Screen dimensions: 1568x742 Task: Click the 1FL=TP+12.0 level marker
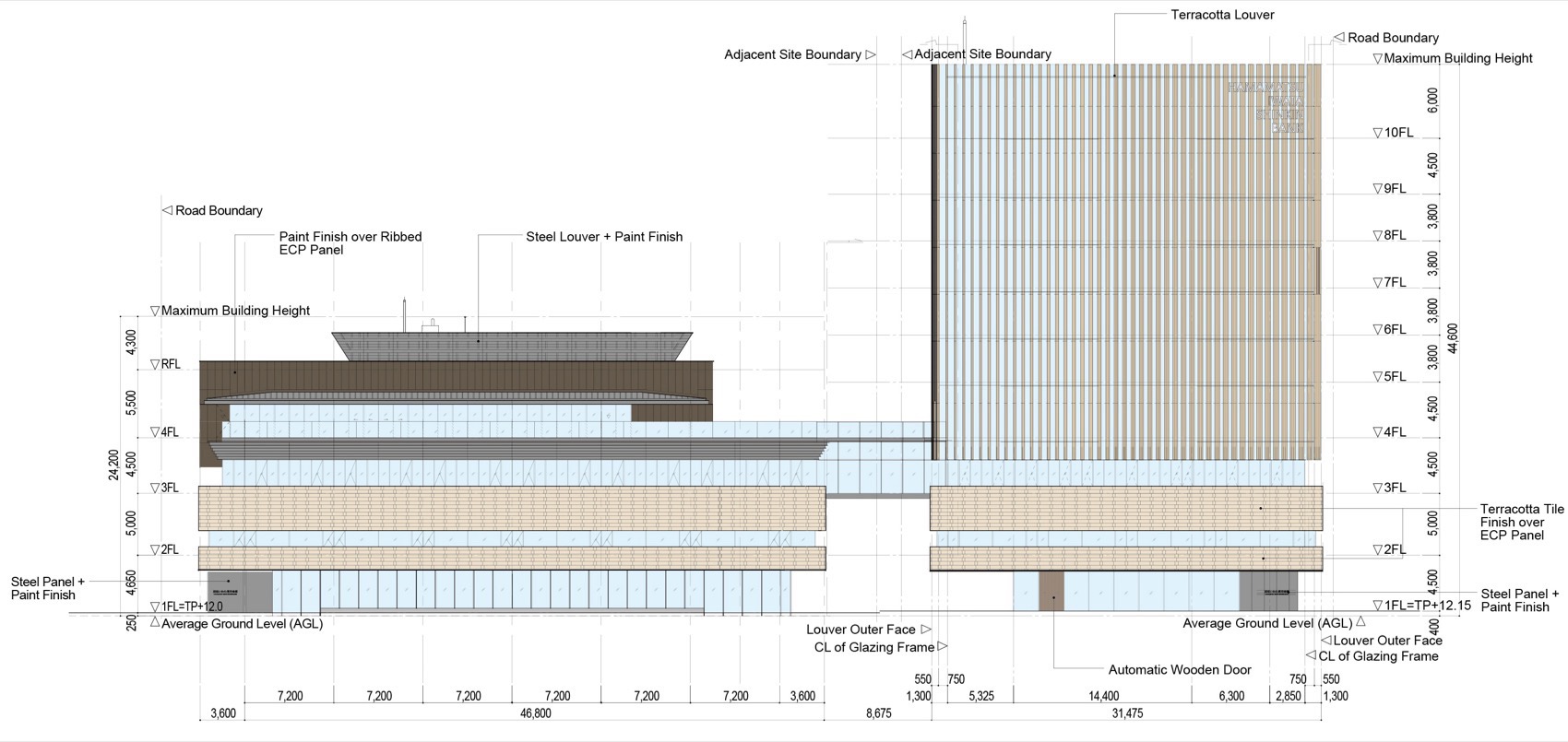point(186,607)
